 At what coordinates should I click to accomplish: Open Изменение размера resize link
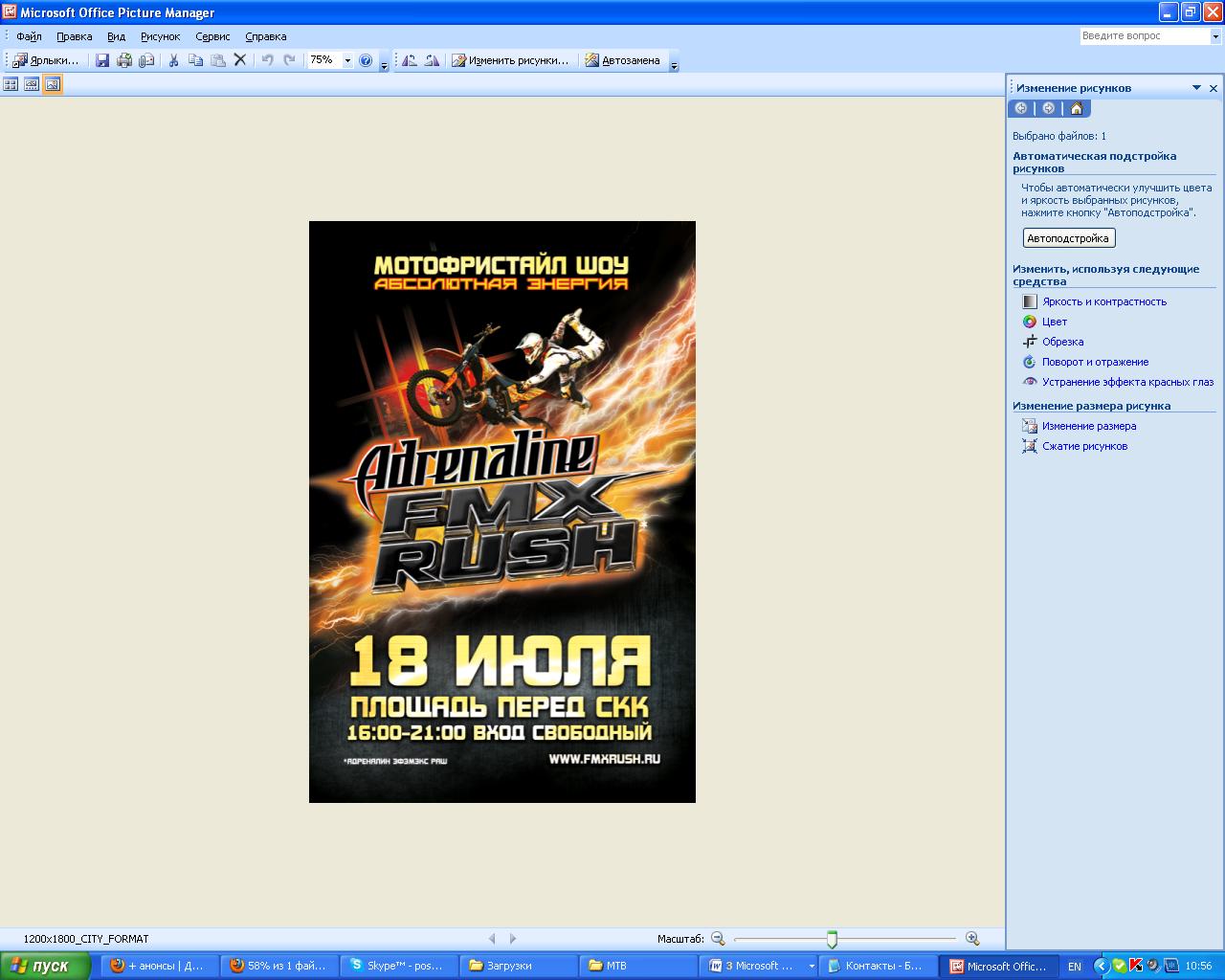pos(1089,426)
